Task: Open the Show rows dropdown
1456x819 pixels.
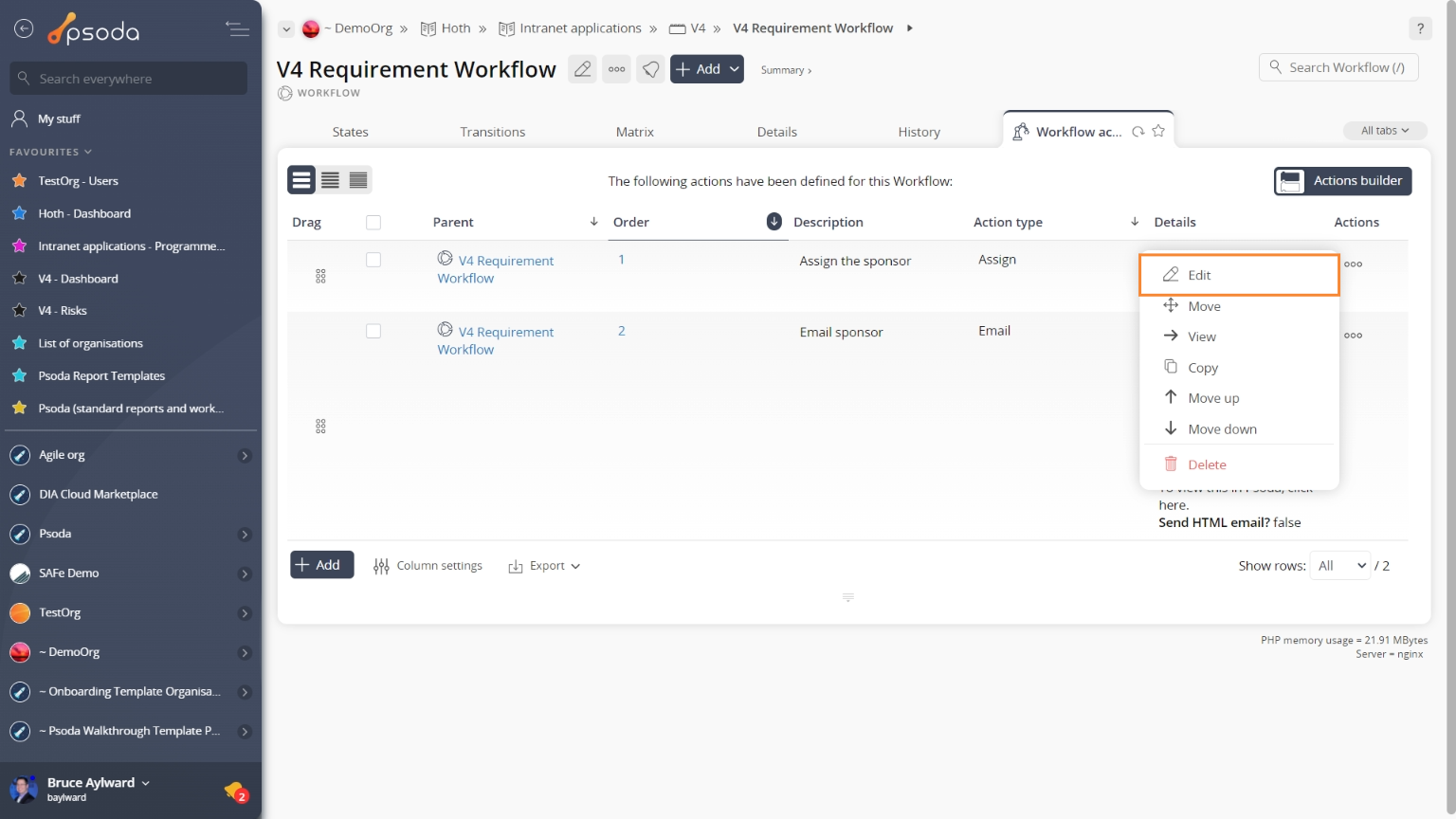Action: click(1340, 566)
